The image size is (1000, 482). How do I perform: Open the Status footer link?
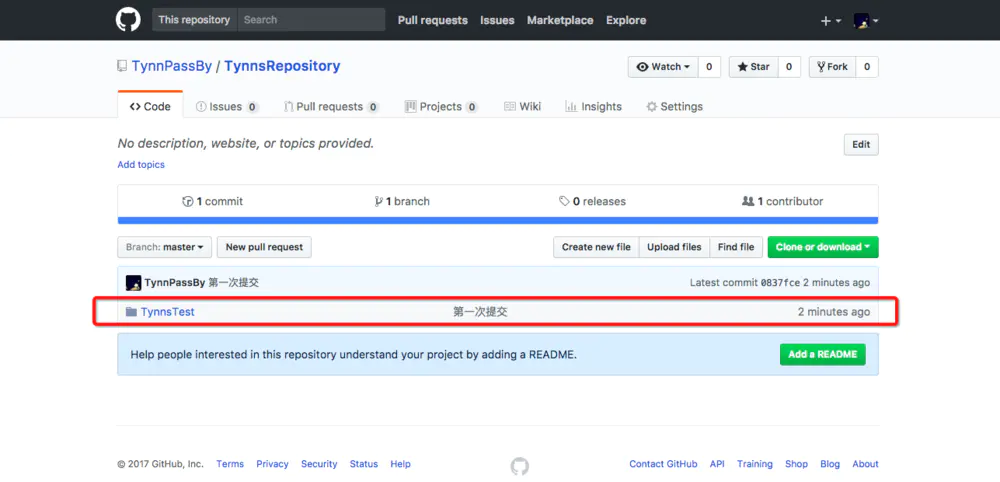pos(364,464)
